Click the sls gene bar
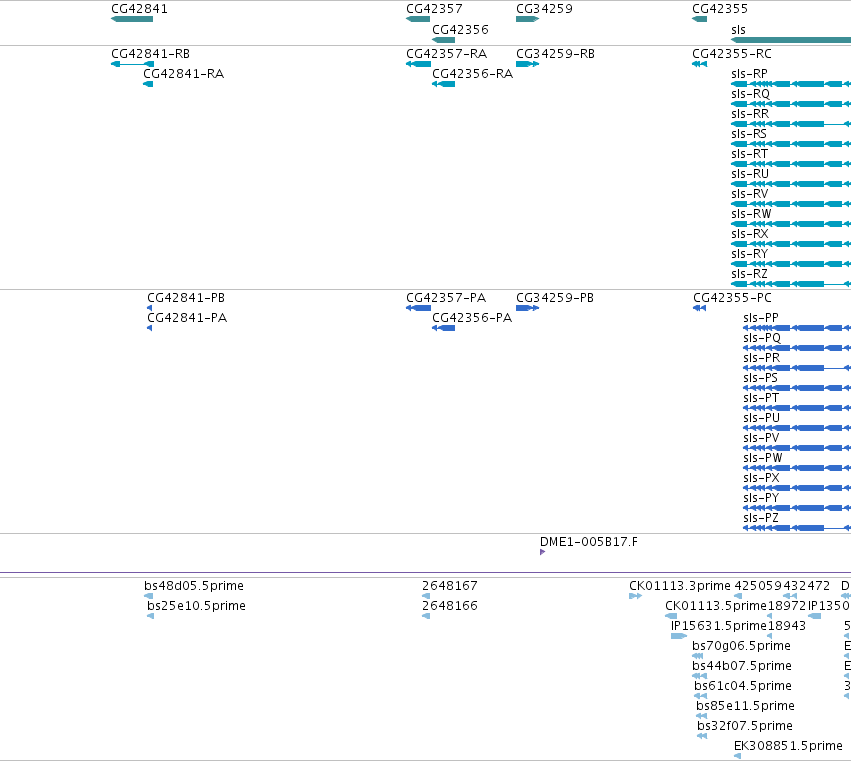This screenshot has height=761, width=851. pyautogui.click(x=791, y=40)
